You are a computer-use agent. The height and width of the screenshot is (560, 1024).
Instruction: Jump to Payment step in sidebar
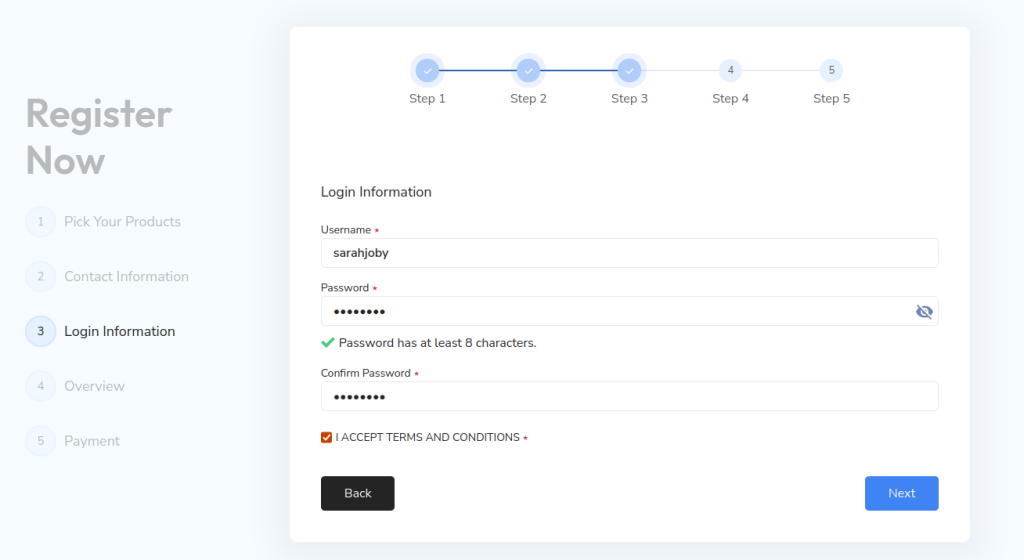tap(92, 441)
